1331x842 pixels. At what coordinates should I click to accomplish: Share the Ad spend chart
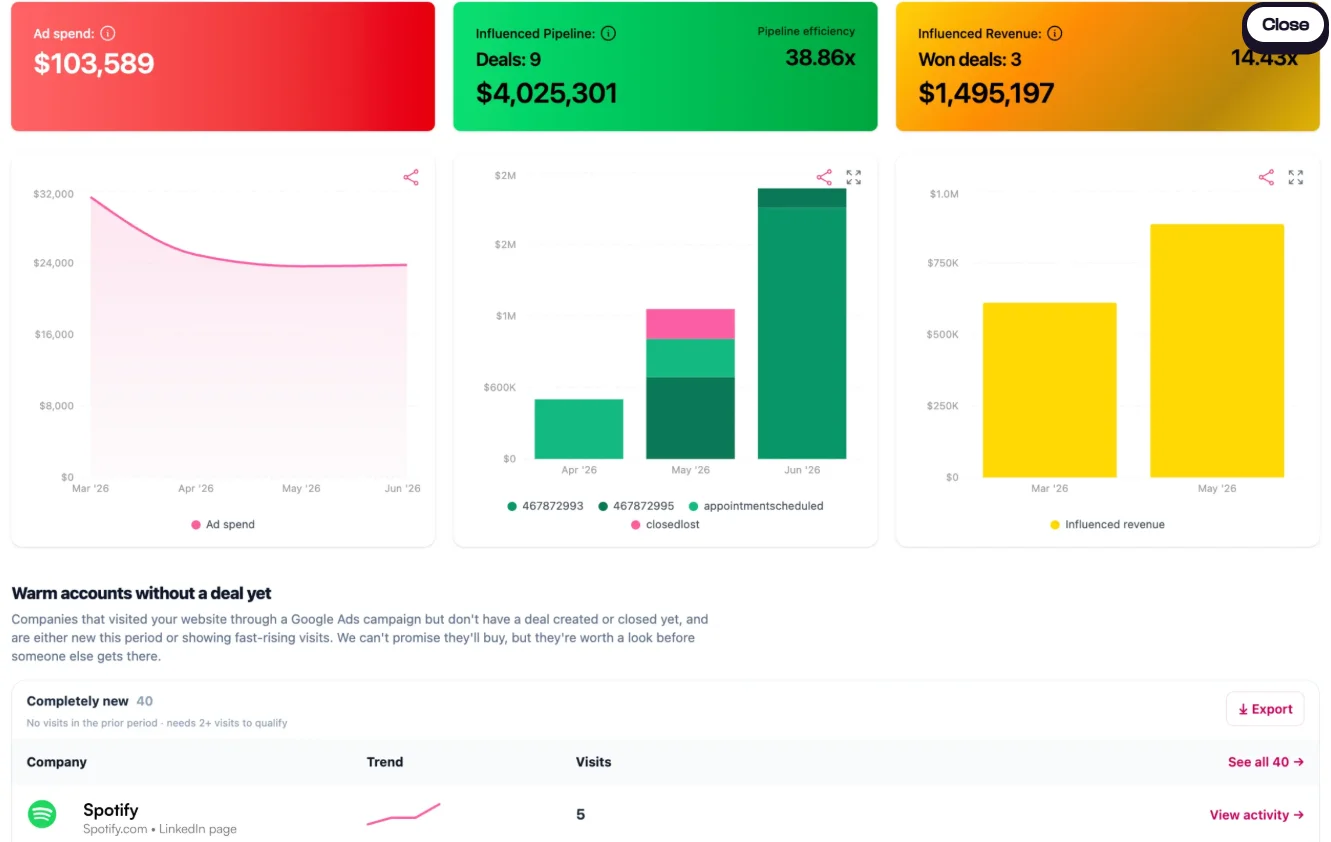click(411, 177)
